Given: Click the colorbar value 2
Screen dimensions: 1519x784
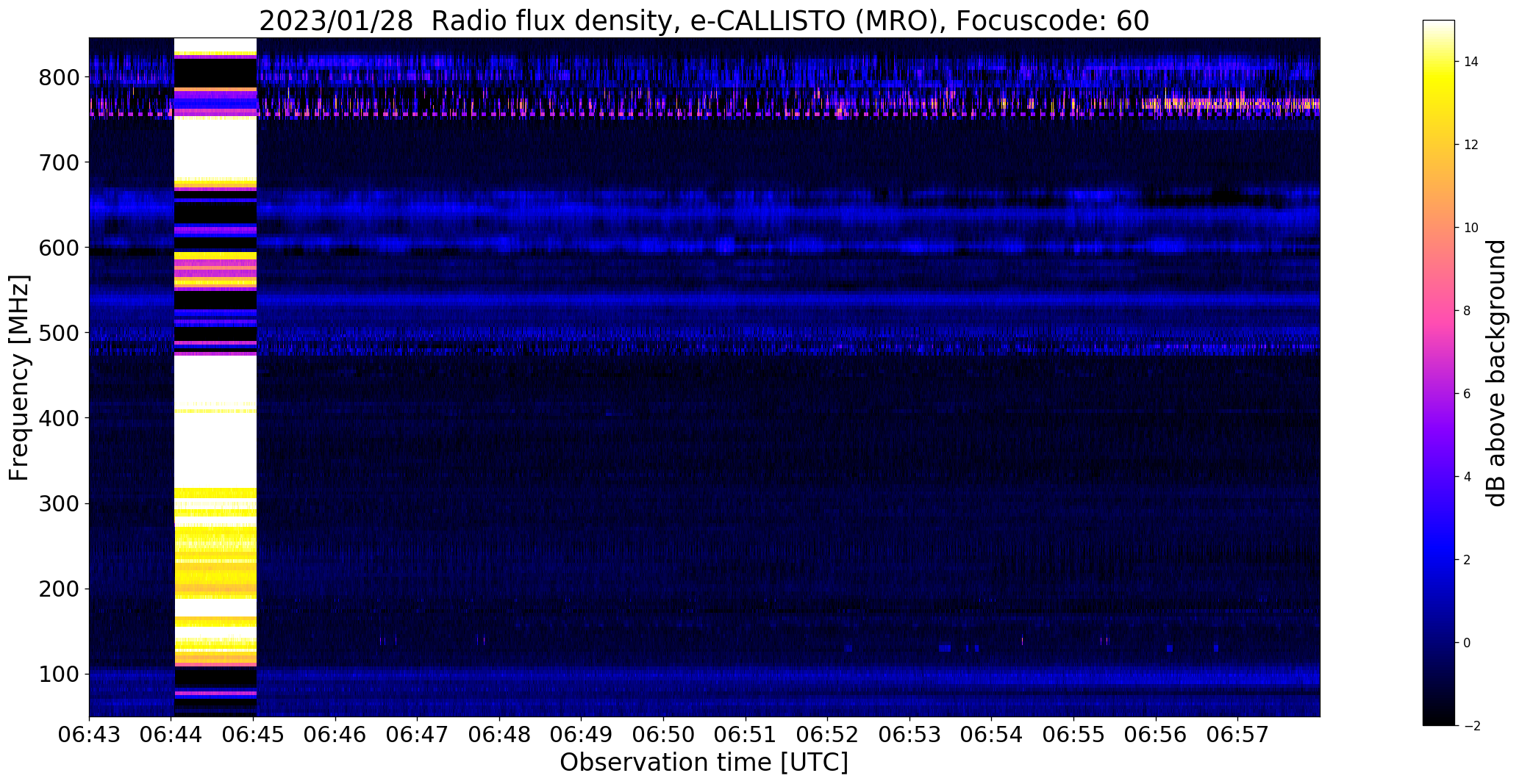Looking at the screenshot, I should point(1468,560).
